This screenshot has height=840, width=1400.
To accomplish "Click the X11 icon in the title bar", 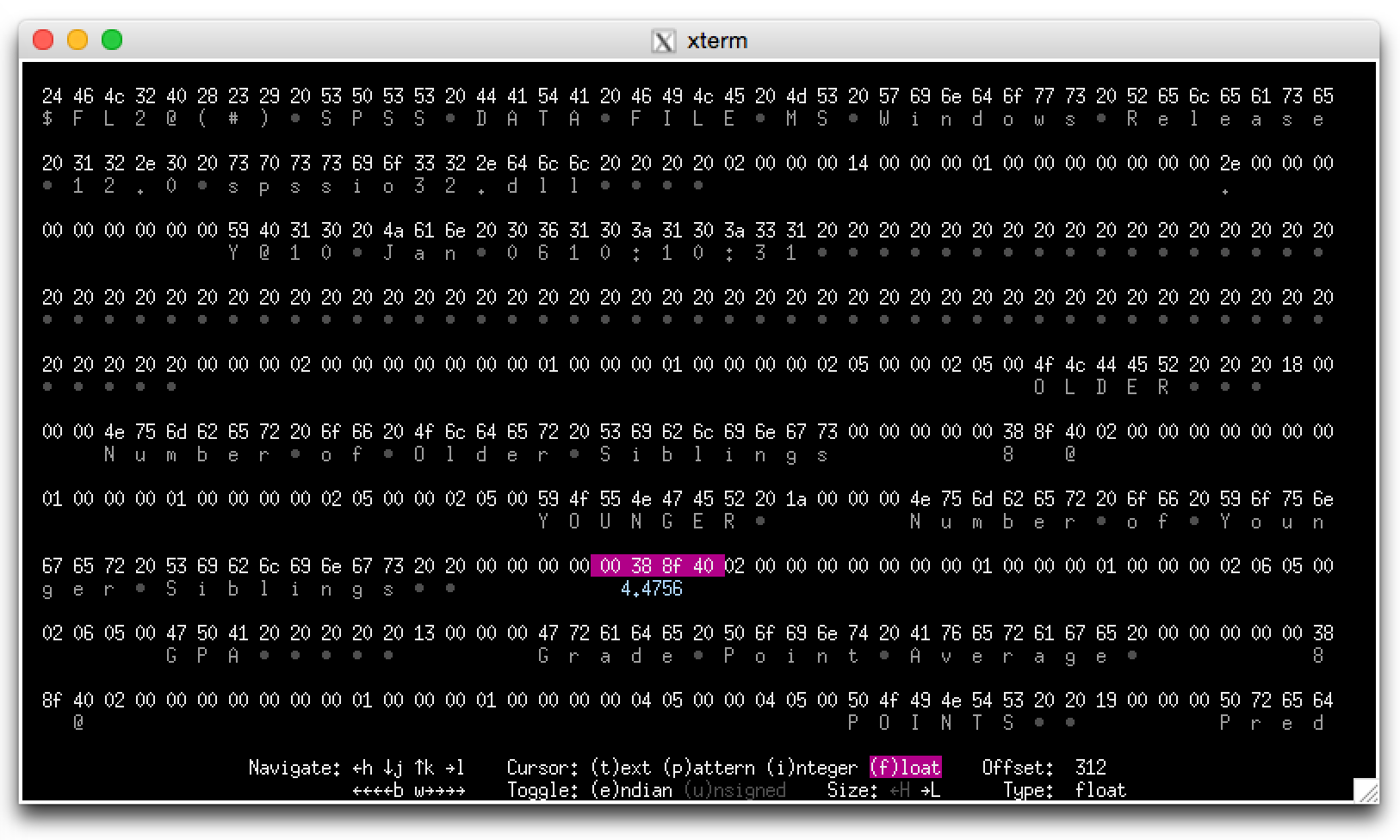I will click(x=663, y=40).
